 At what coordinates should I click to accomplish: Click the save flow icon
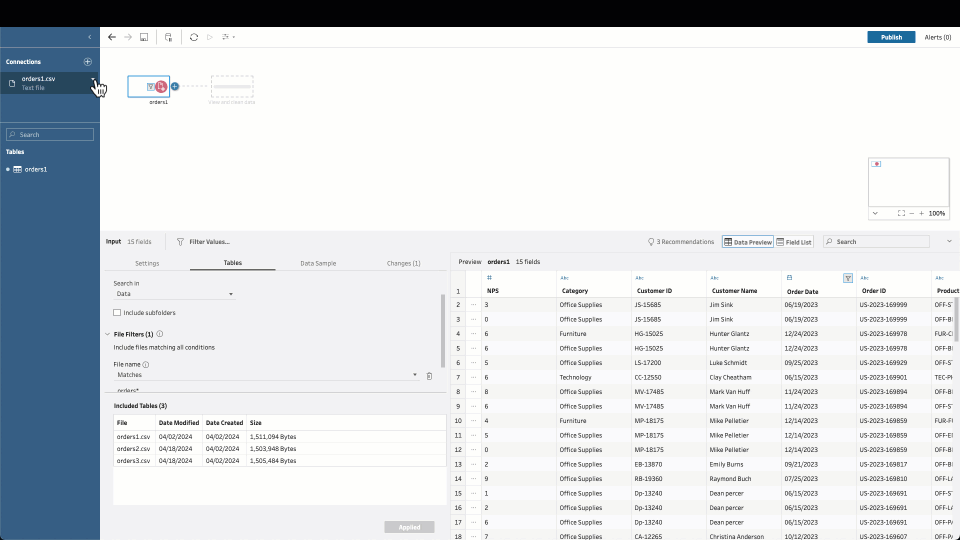click(144, 37)
